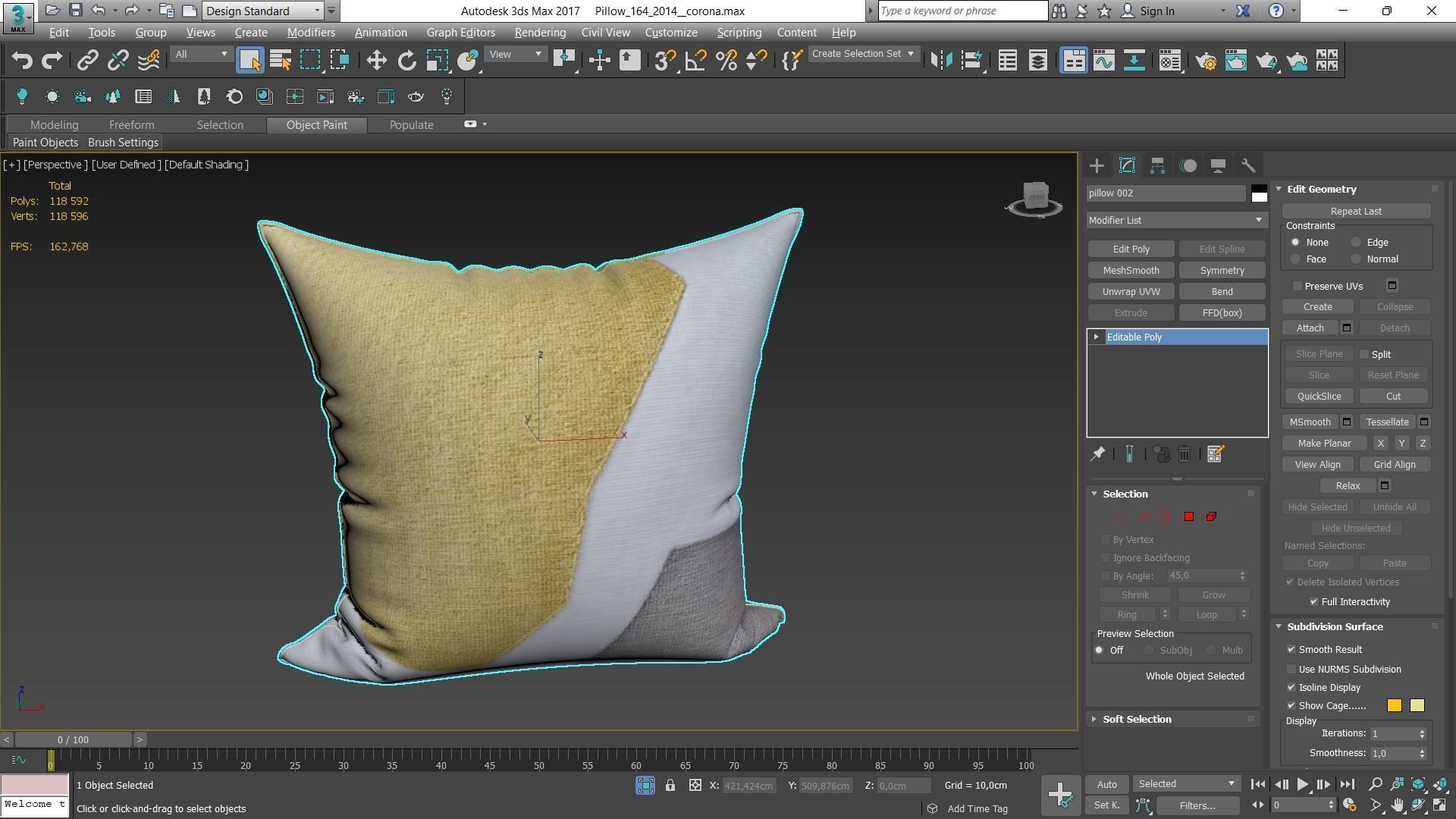Click the Undo arrow in main toolbar
This screenshot has height=819, width=1456.
click(22, 61)
